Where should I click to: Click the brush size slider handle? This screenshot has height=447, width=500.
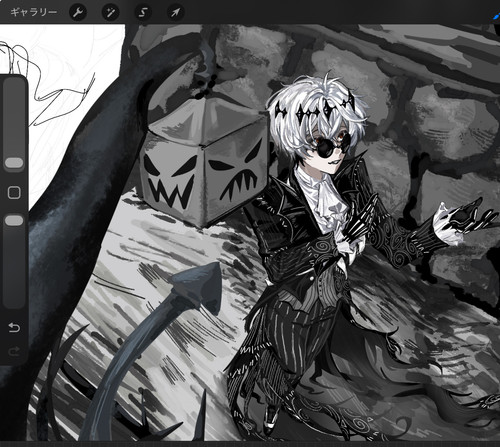(14, 163)
